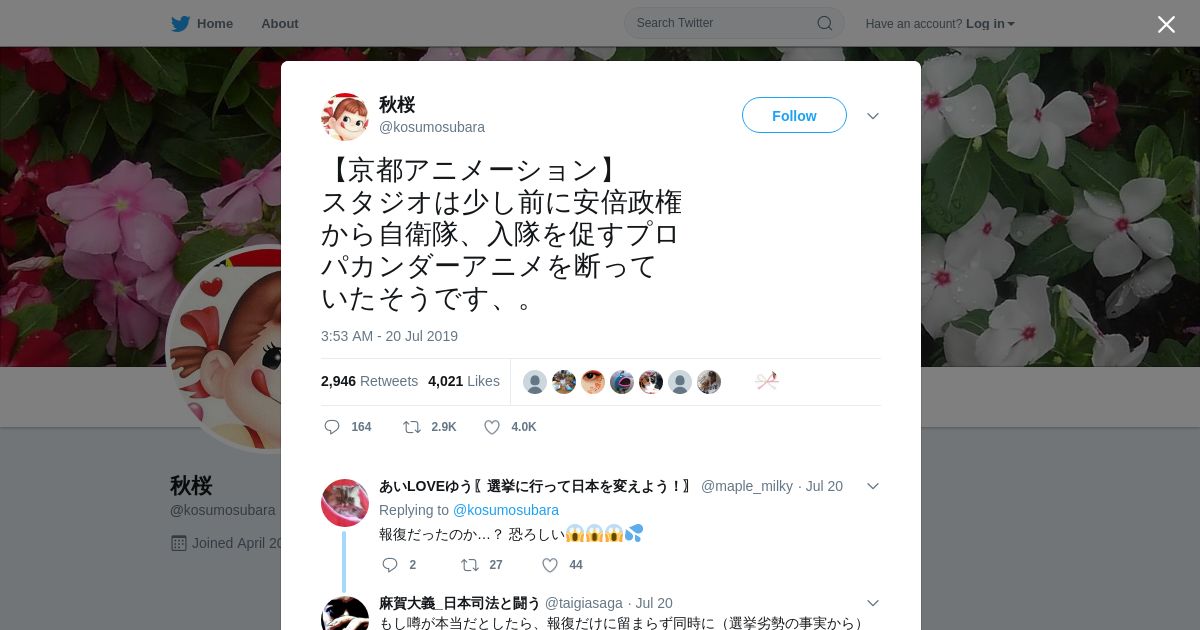1200x630 pixels.
Task: Click the Twitter bird Home icon
Action: click(180, 23)
